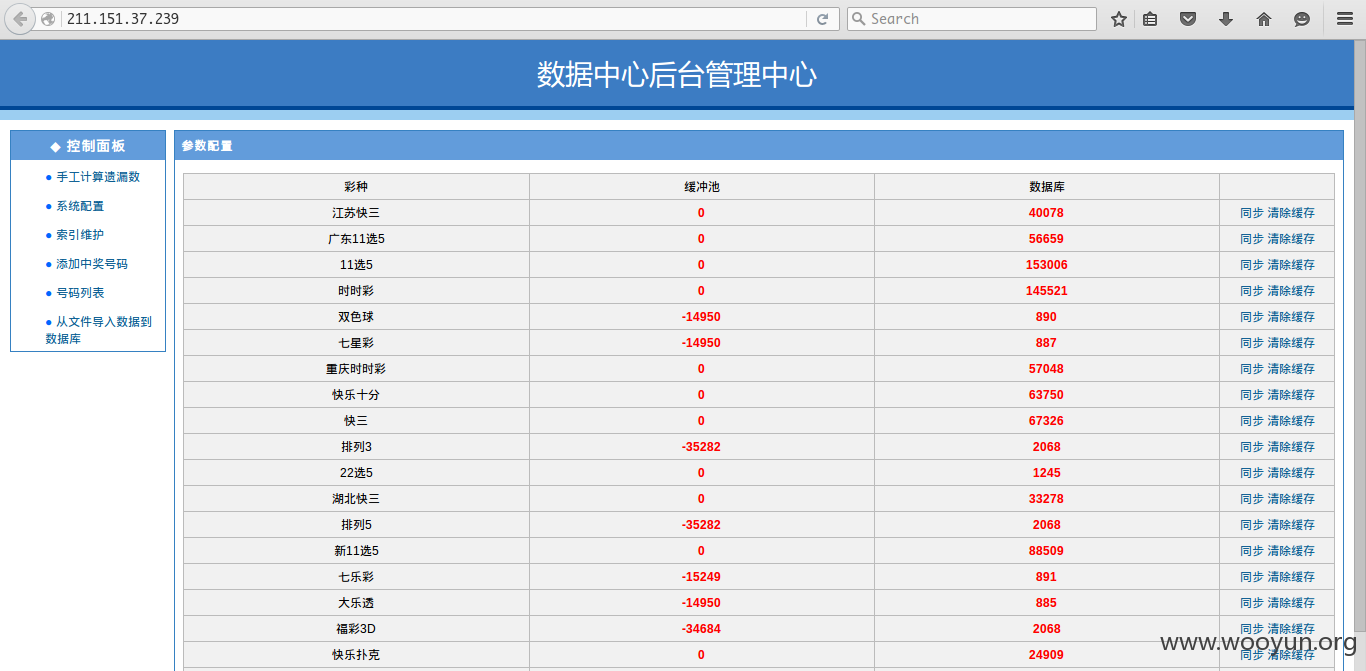Select the 江苏快三 lottery name cell
1366x671 pixels.
pos(356,213)
